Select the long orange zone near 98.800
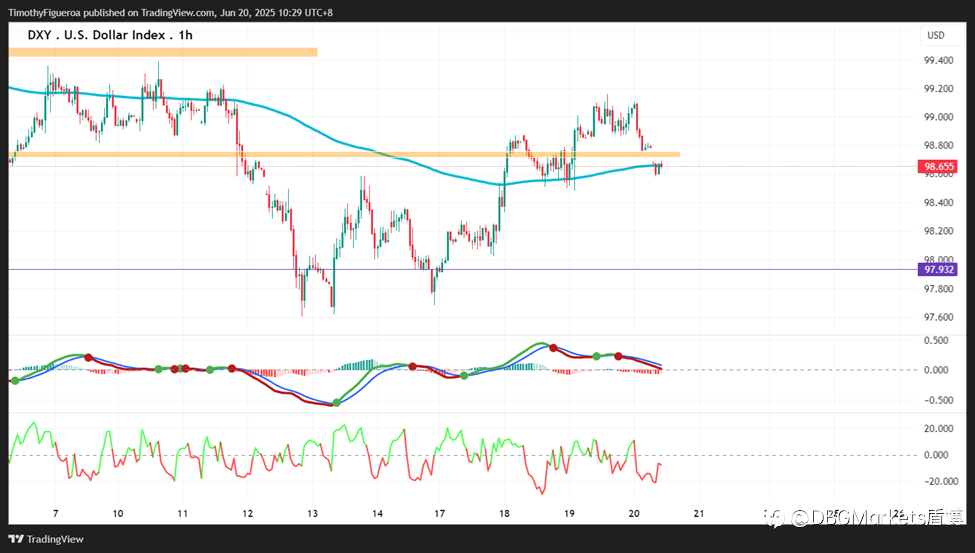975x553 pixels. click(344, 154)
